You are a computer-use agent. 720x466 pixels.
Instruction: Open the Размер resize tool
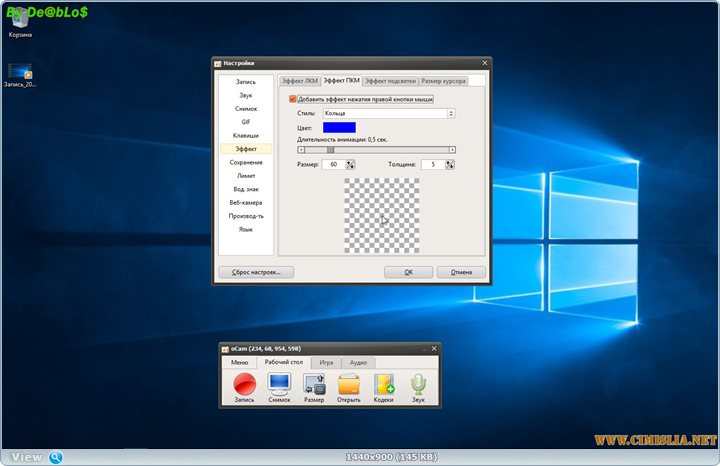(314, 384)
